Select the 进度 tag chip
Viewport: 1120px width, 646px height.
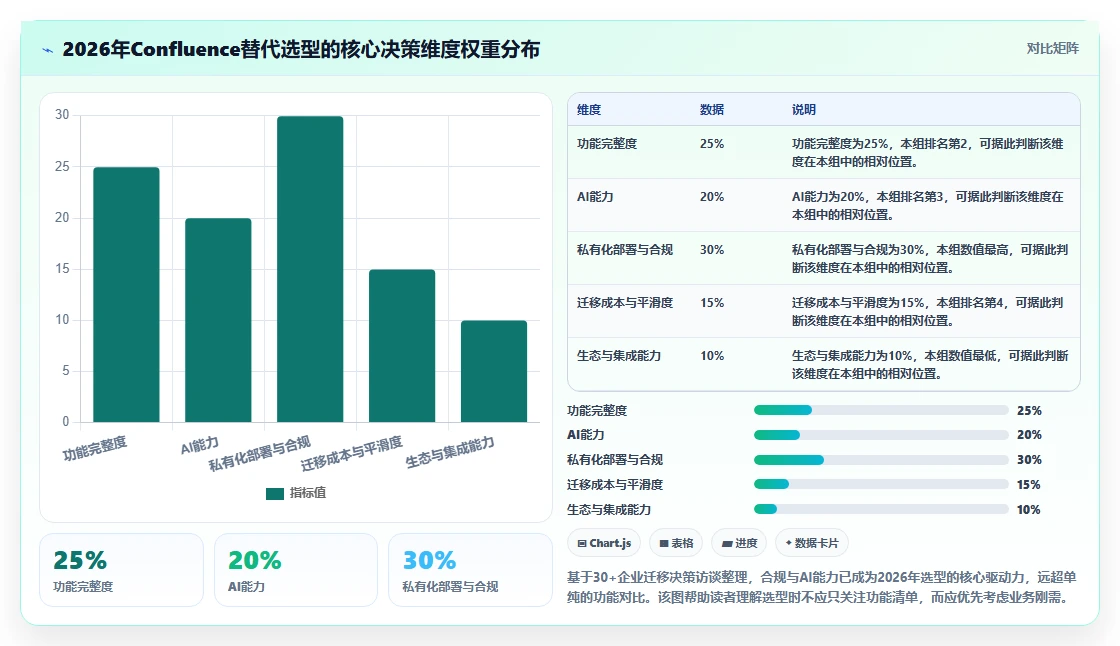coord(739,543)
